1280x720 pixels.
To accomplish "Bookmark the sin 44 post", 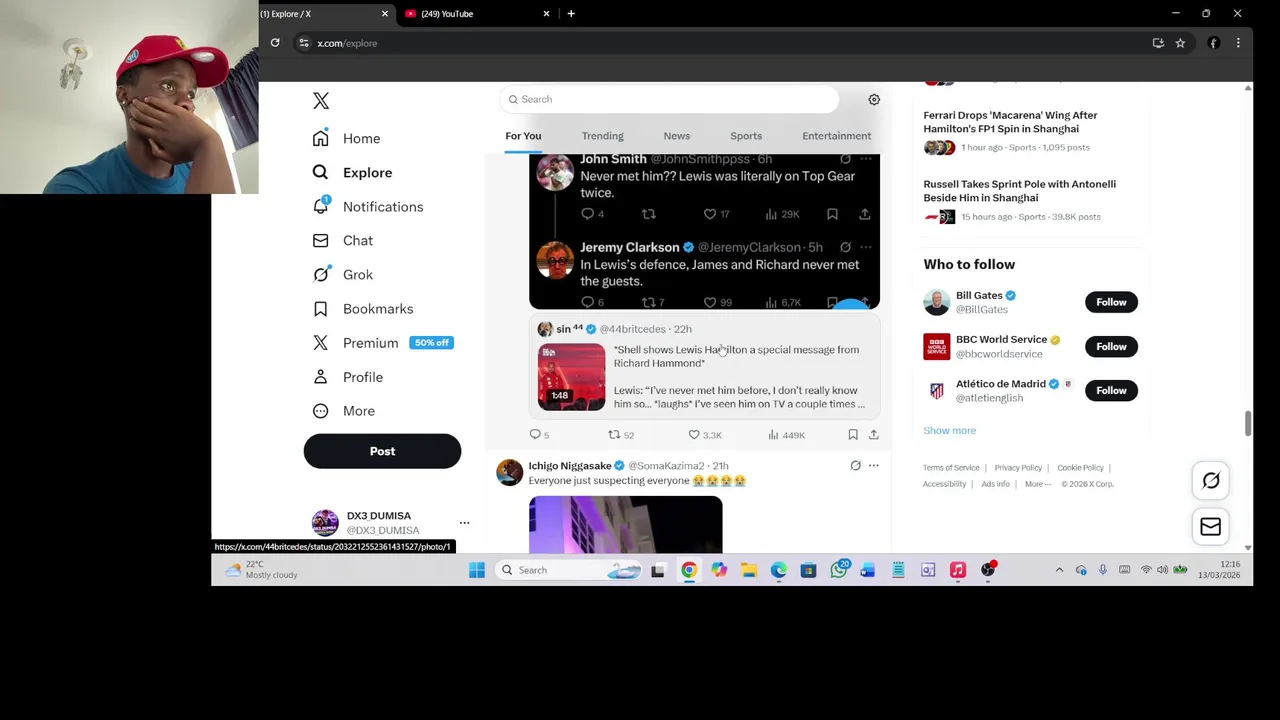I will click(853, 435).
